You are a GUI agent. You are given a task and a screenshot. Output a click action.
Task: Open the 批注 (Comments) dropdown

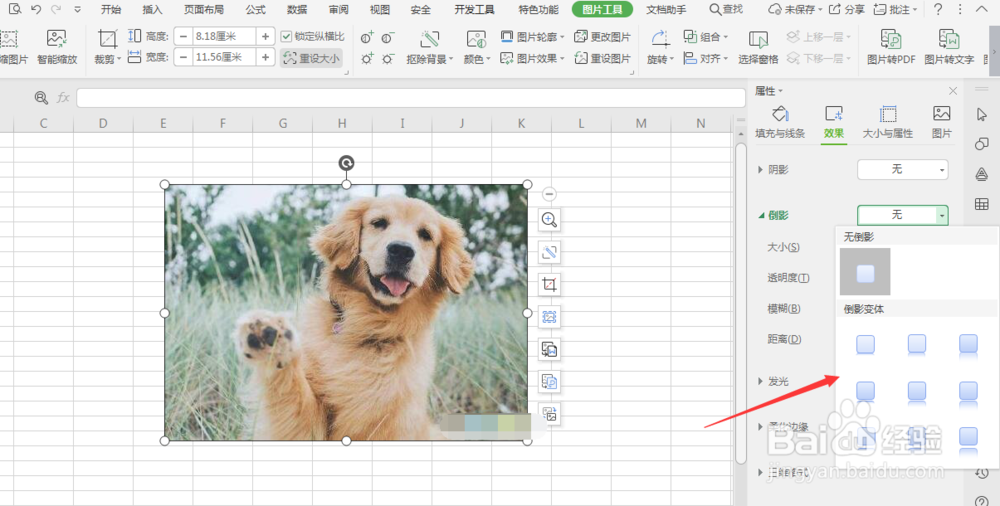point(895,10)
